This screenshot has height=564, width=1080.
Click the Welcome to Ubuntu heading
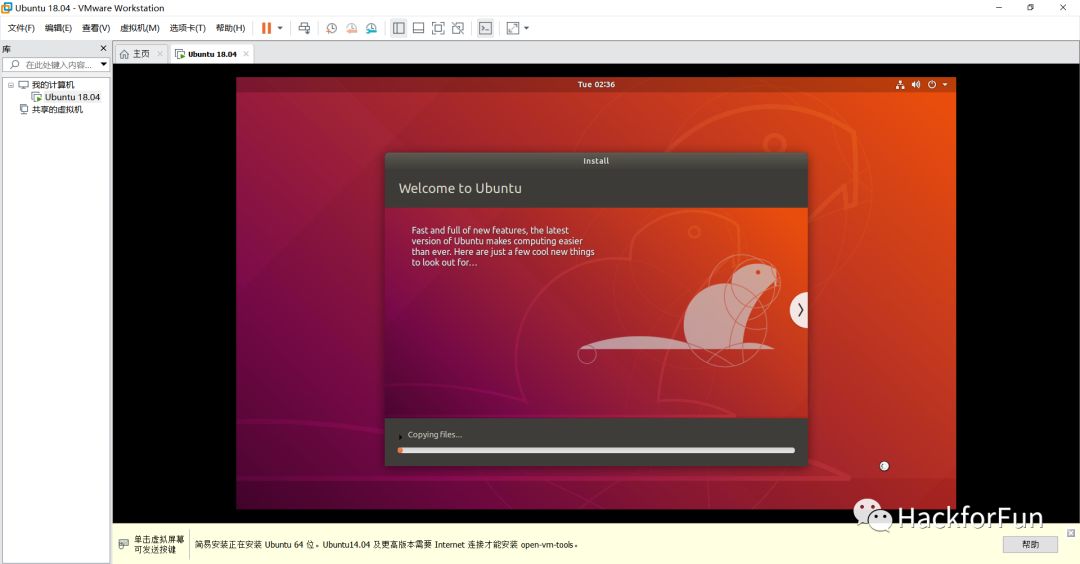click(460, 188)
